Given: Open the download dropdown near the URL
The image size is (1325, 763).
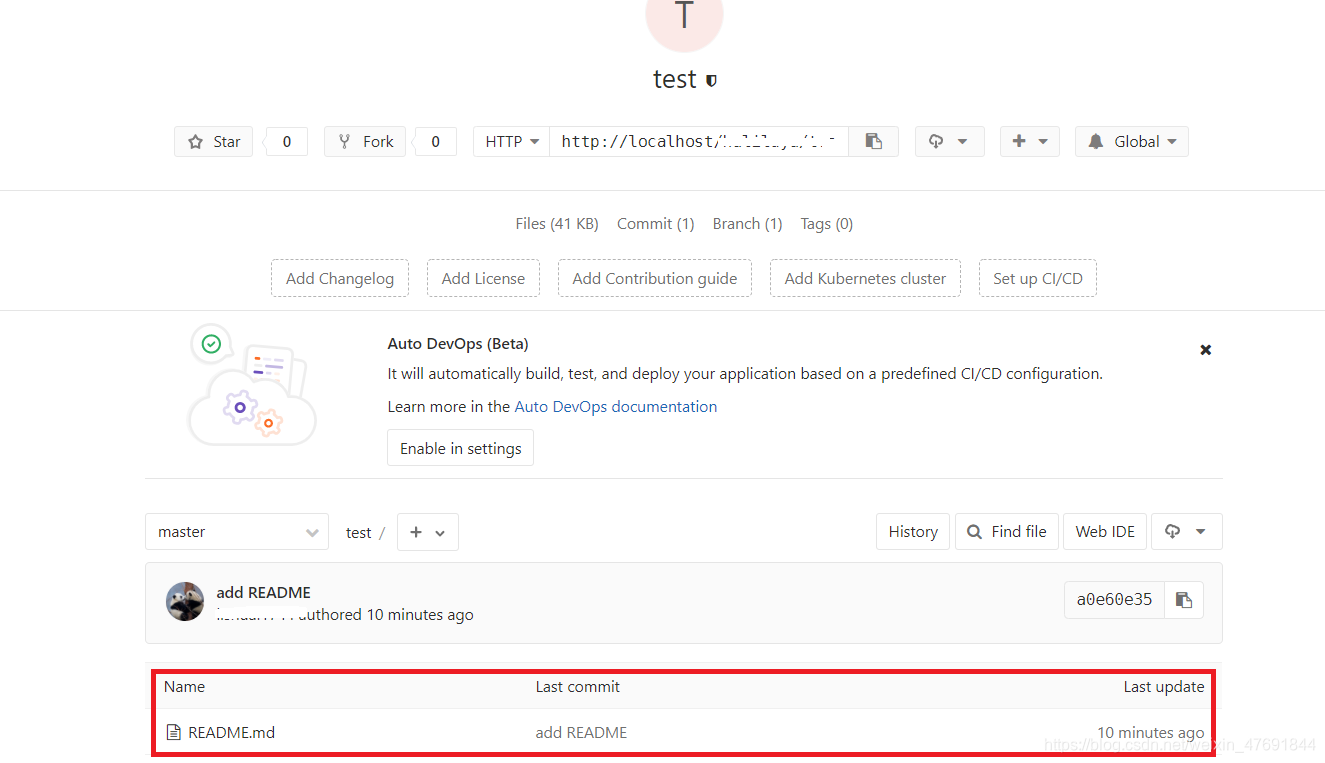Looking at the screenshot, I should tap(949, 141).
